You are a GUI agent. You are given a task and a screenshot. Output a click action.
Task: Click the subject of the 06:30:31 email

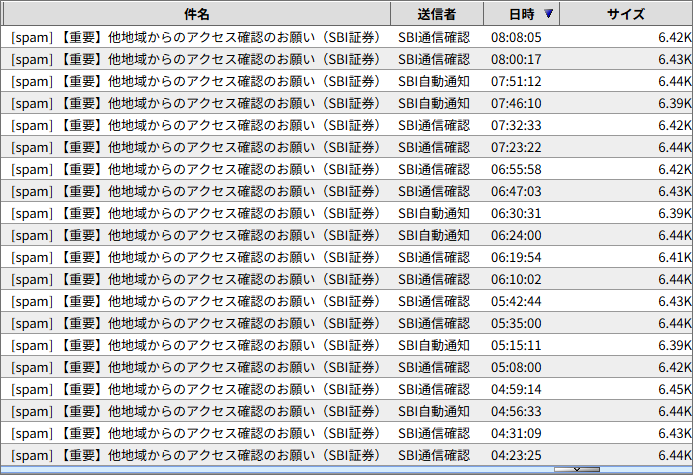196,213
